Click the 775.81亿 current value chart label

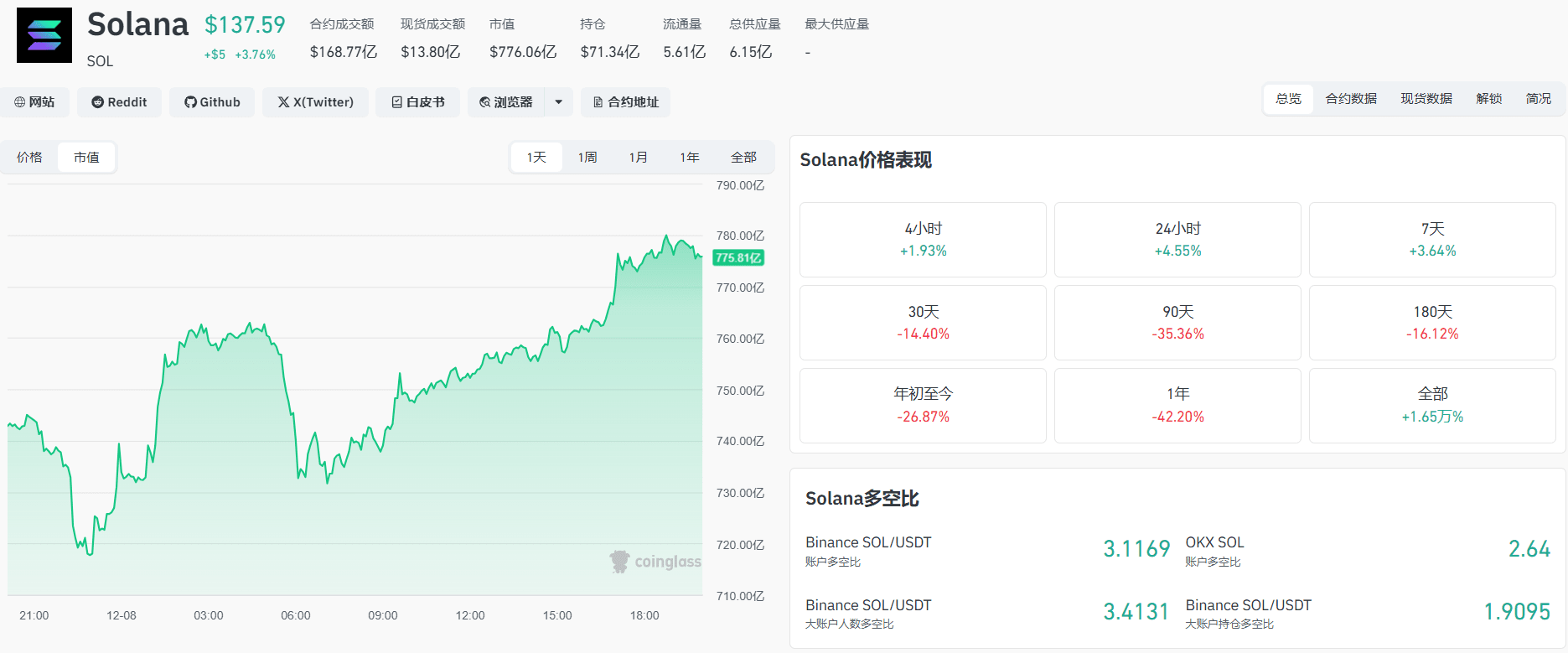pos(738,258)
